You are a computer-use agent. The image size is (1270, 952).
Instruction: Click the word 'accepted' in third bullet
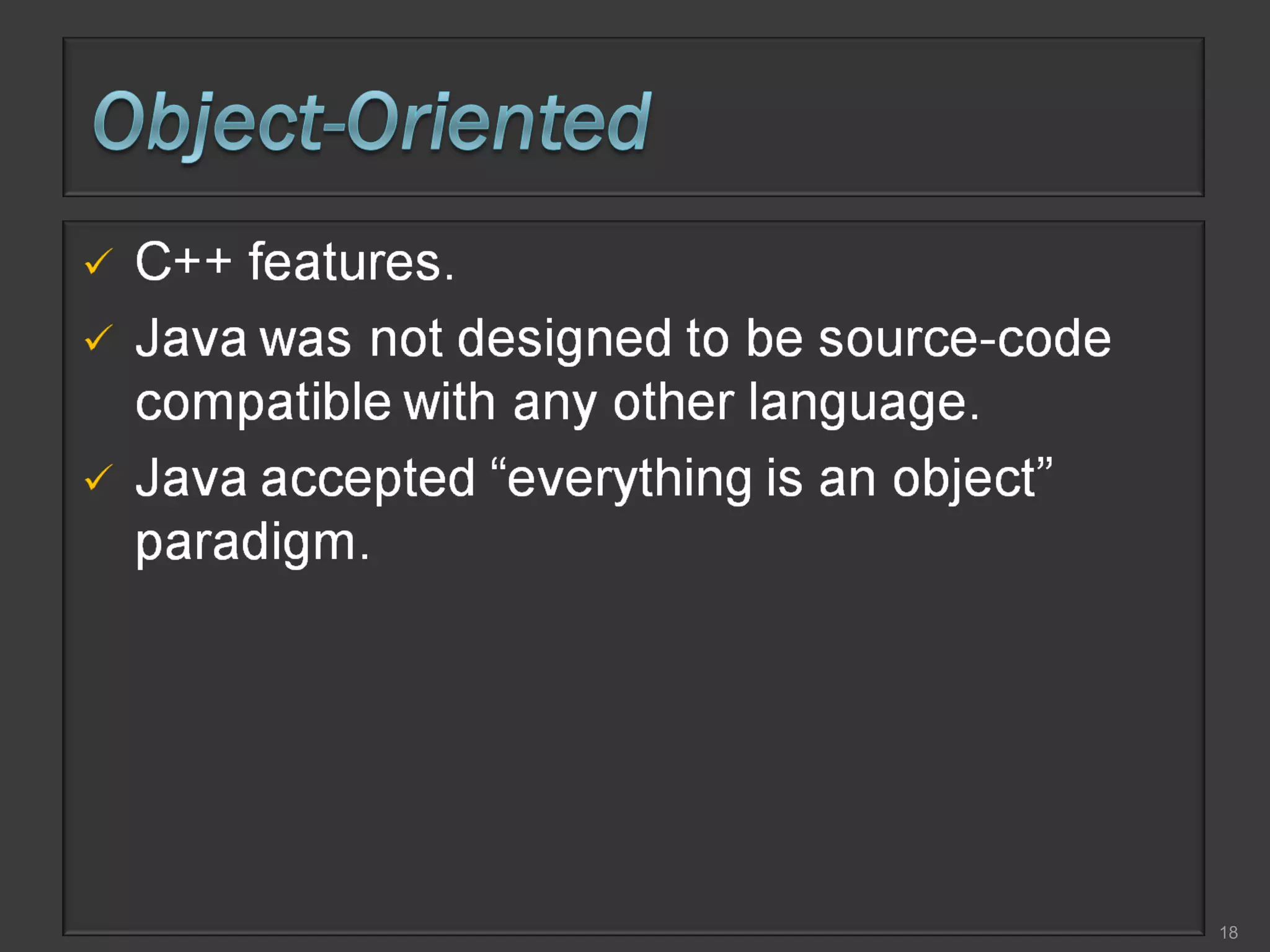click(368, 480)
